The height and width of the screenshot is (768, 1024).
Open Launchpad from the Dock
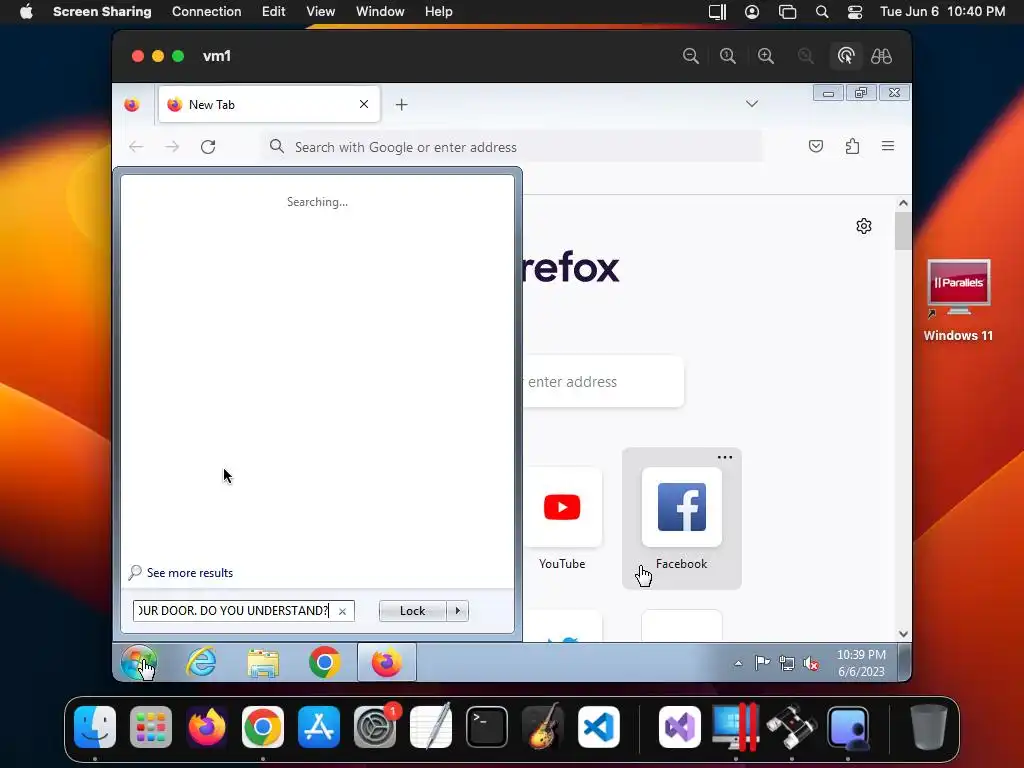tap(151, 727)
